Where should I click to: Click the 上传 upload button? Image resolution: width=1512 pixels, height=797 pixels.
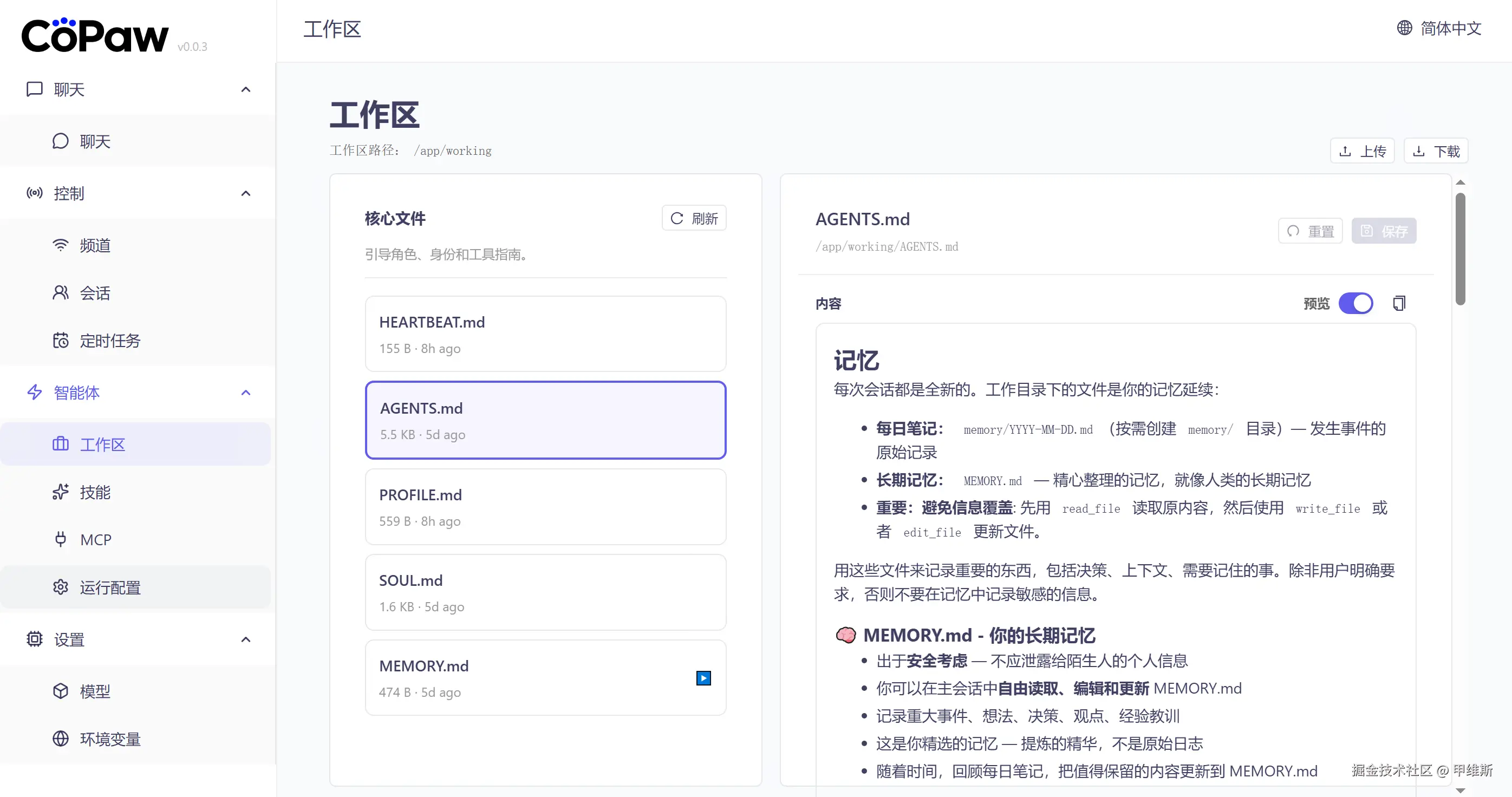(1362, 152)
